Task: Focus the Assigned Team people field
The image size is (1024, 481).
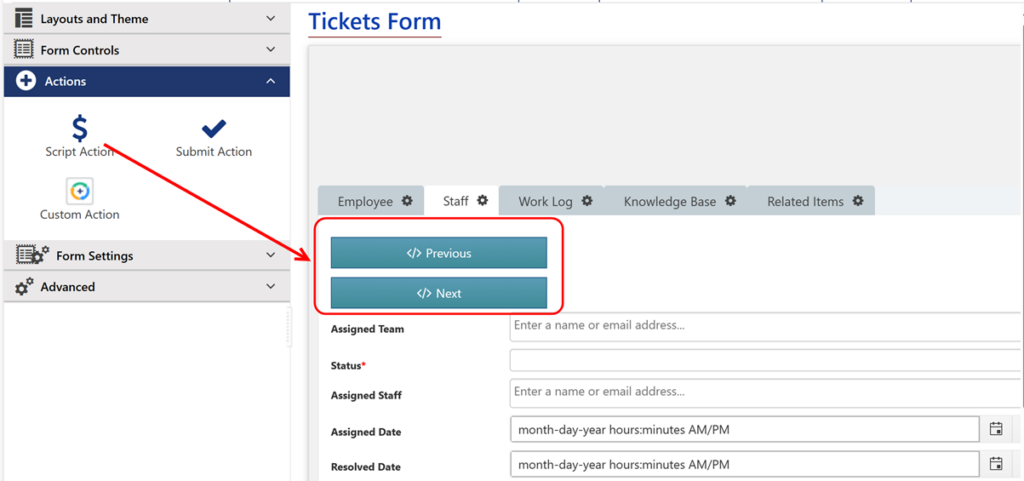Action: (766, 326)
